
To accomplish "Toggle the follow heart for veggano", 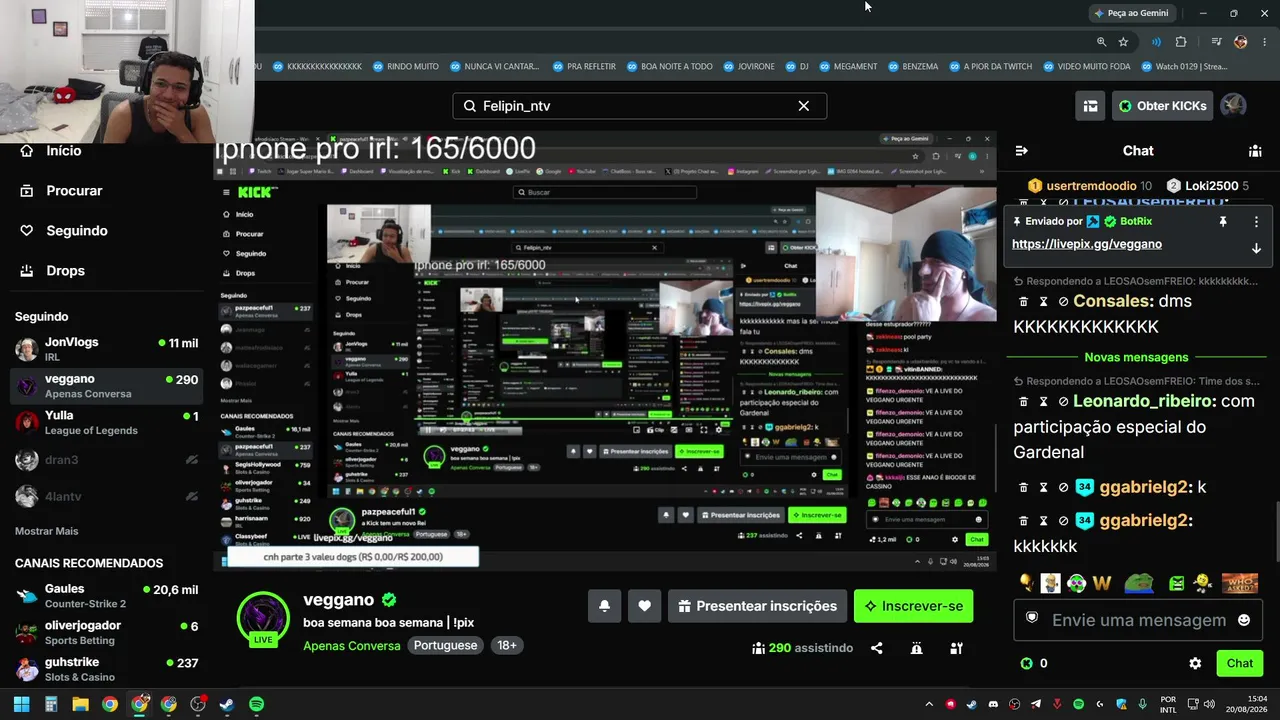I will (644, 606).
